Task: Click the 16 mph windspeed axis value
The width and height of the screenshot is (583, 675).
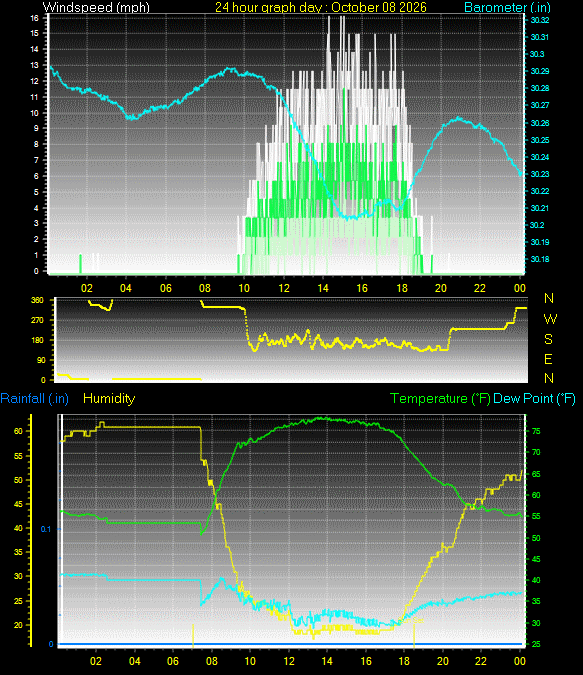Action: [34, 18]
